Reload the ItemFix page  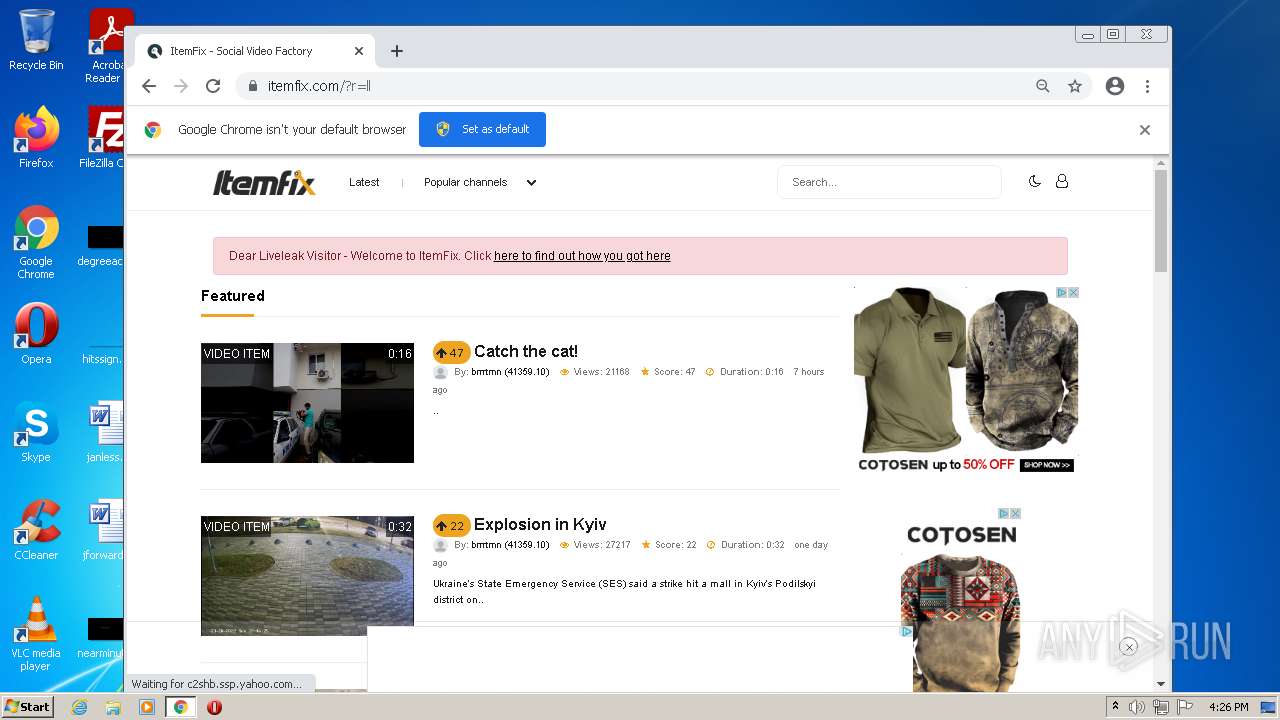(213, 86)
